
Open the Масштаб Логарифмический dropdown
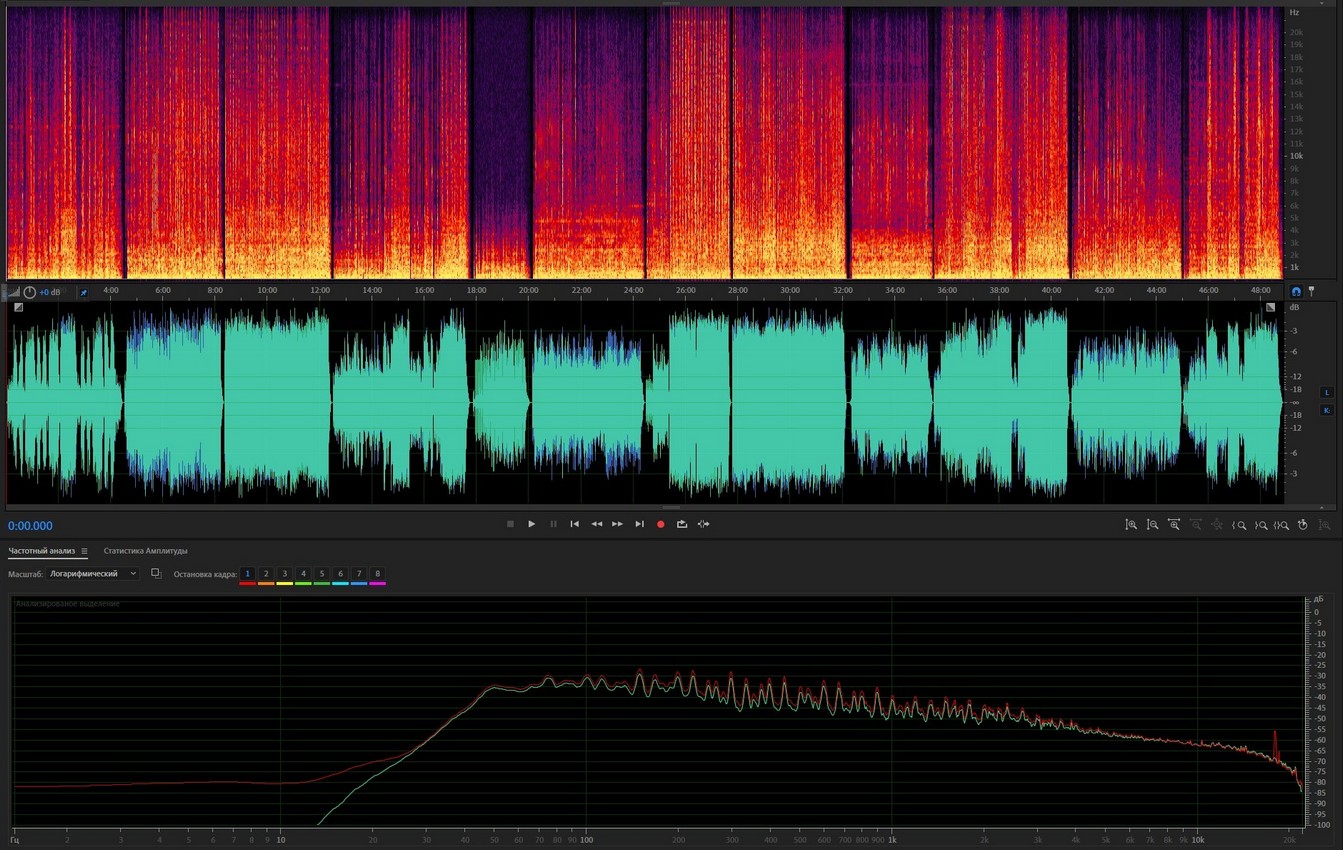click(x=92, y=574)
